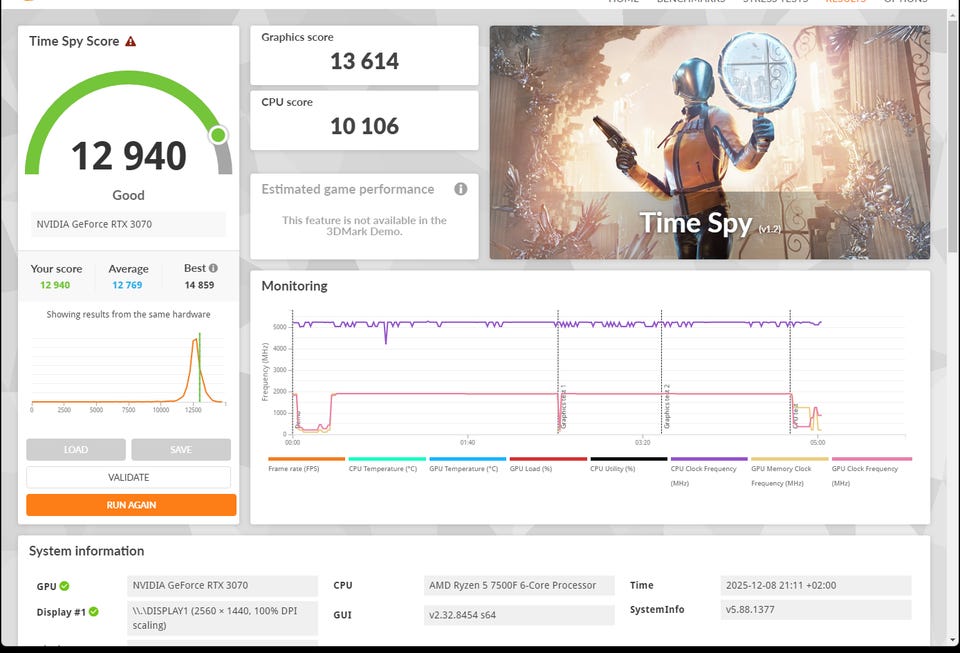Toggle GPU Temperature (°C) legend series
The height and width of the screenshot is (653, 960).
pos(467,465)
